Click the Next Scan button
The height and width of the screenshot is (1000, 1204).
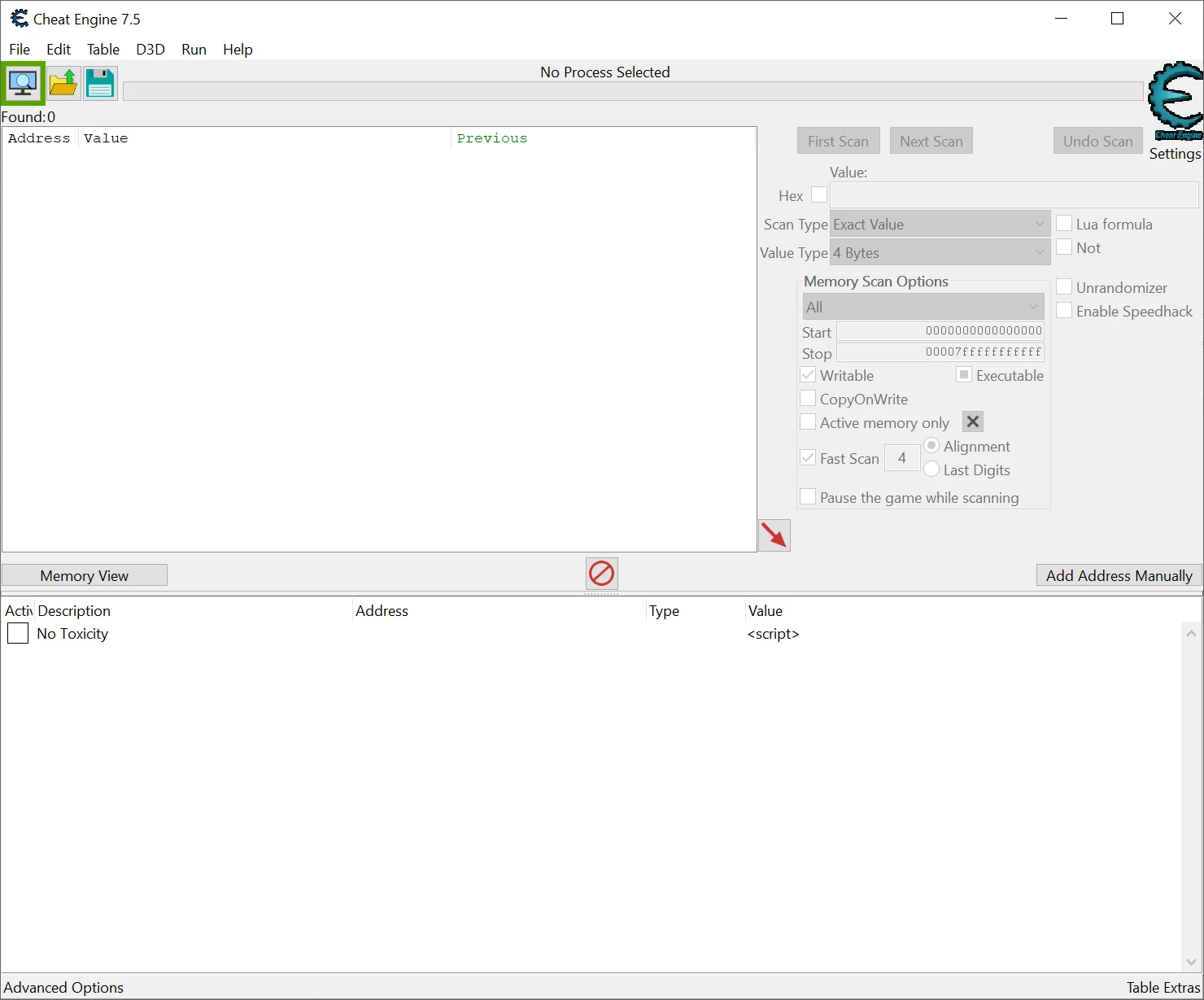(x=931, y=141)
